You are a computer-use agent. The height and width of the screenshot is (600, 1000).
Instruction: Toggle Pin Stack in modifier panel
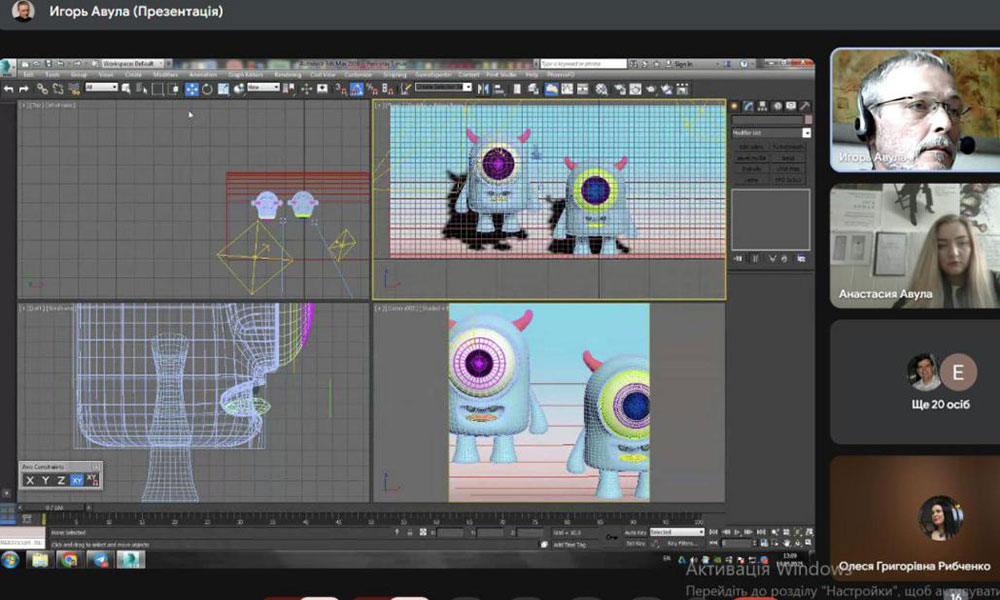click(739, 258)
